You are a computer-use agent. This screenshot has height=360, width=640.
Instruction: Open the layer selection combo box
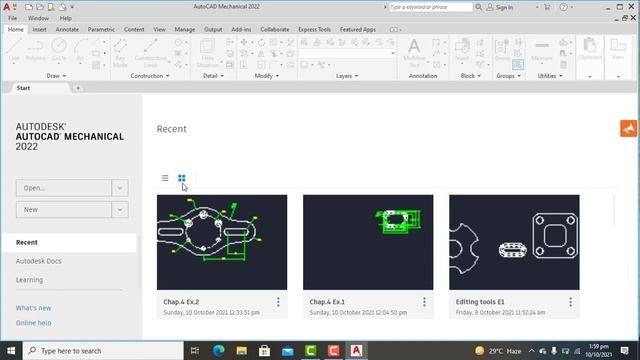347,53
